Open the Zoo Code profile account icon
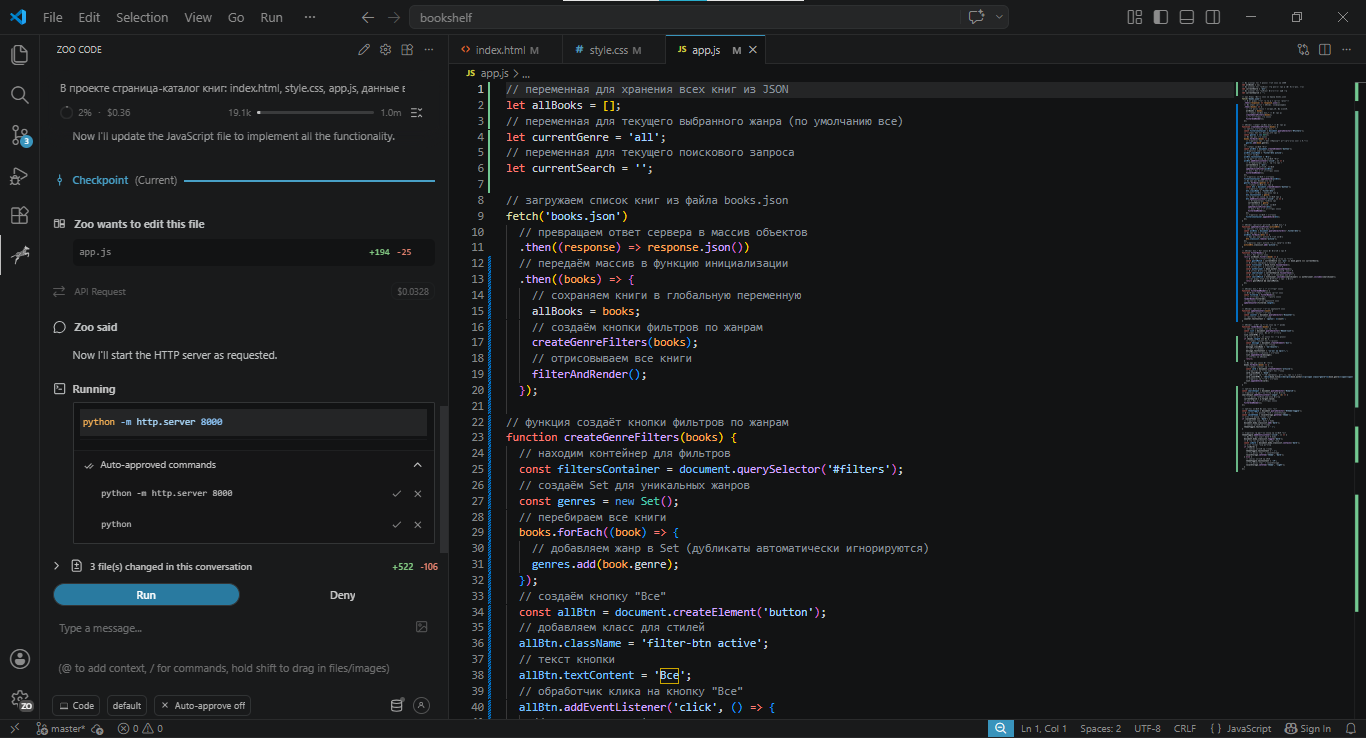The image size is (1366, 738). tap(421, 705)
